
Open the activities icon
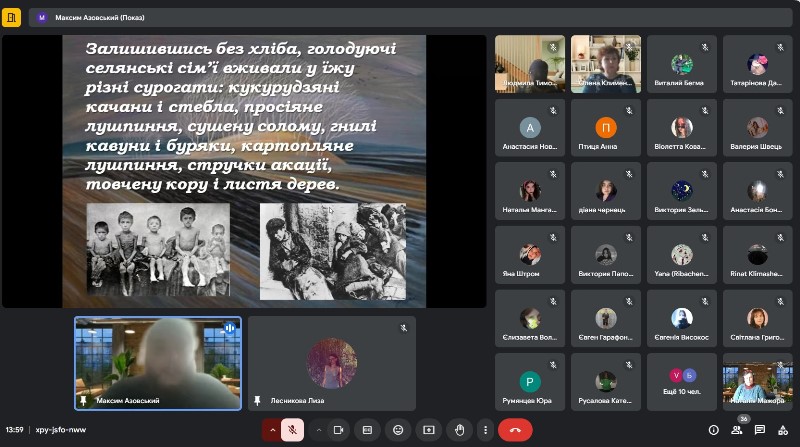[x=783, y=430]
